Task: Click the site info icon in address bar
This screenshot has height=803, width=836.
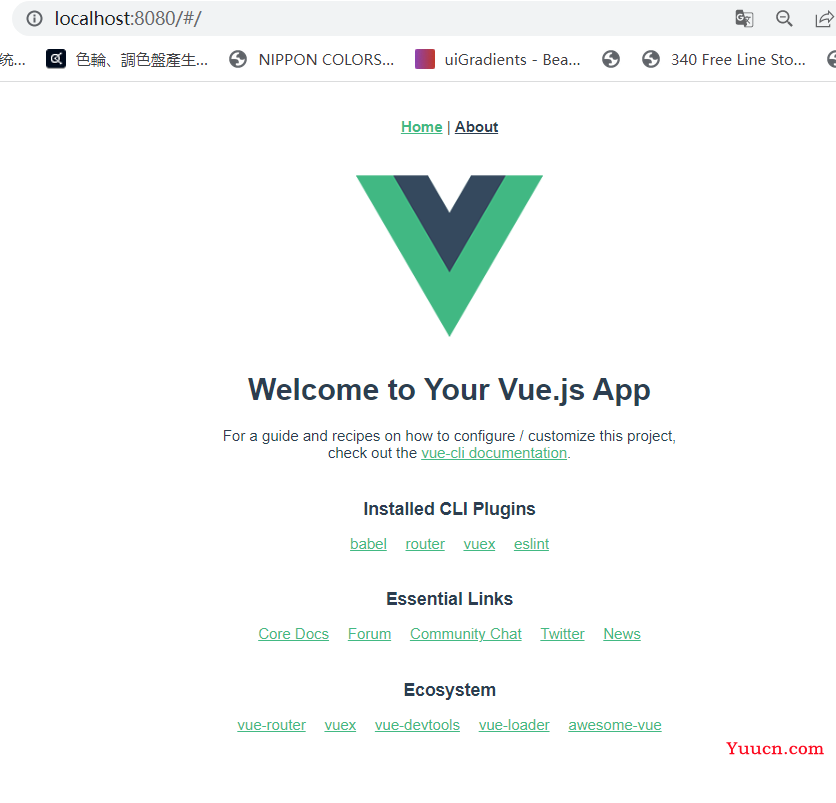Action: [x=35, y=19]
